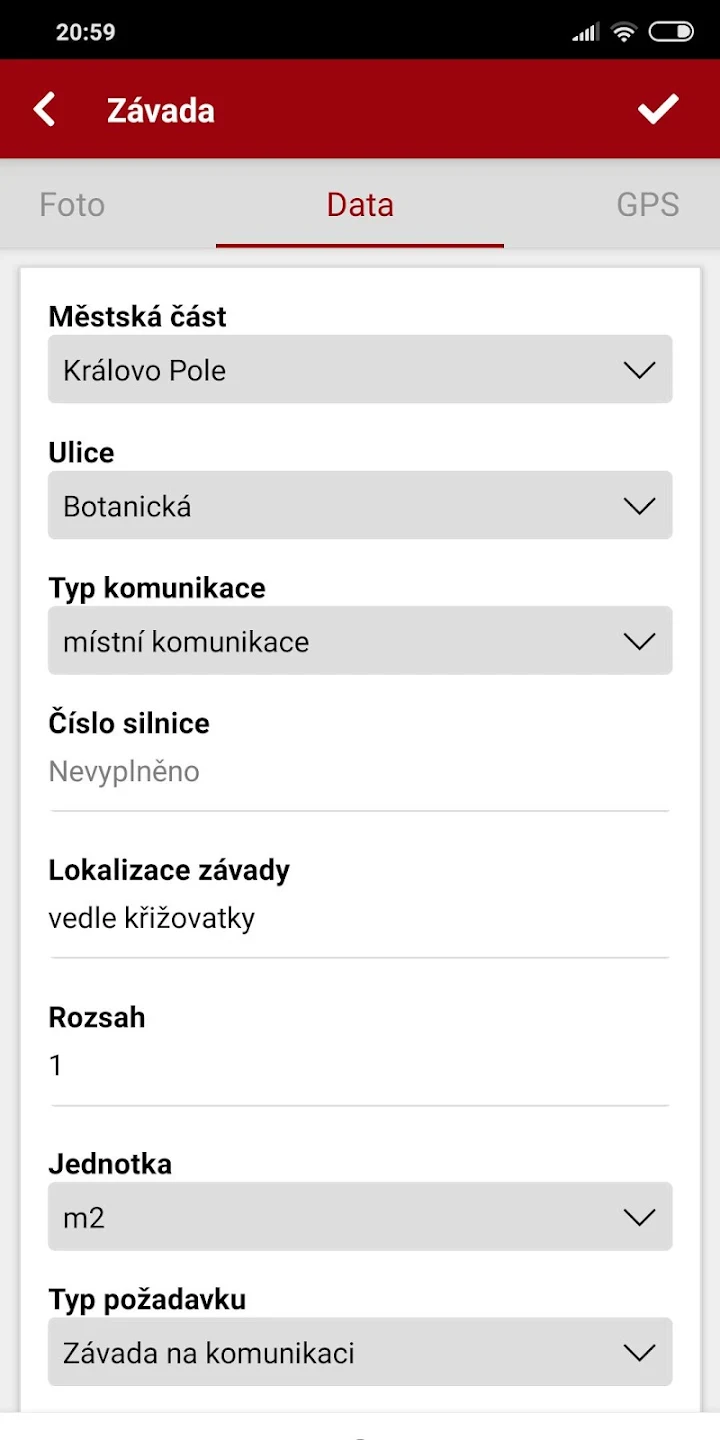Edit the Lokalizace závady text field
The height and width of the screenshot is (1440, 720).
pos(358,918)
